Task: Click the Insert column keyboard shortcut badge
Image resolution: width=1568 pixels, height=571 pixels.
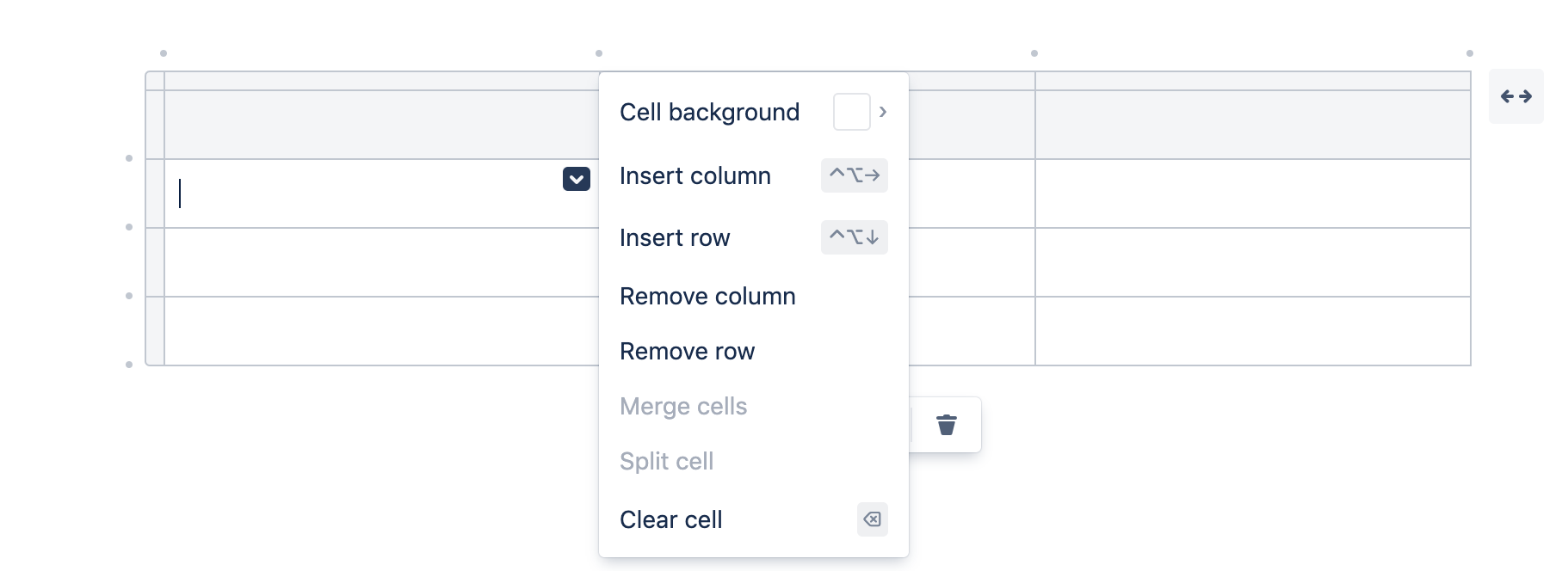Action: coord(854,175)
